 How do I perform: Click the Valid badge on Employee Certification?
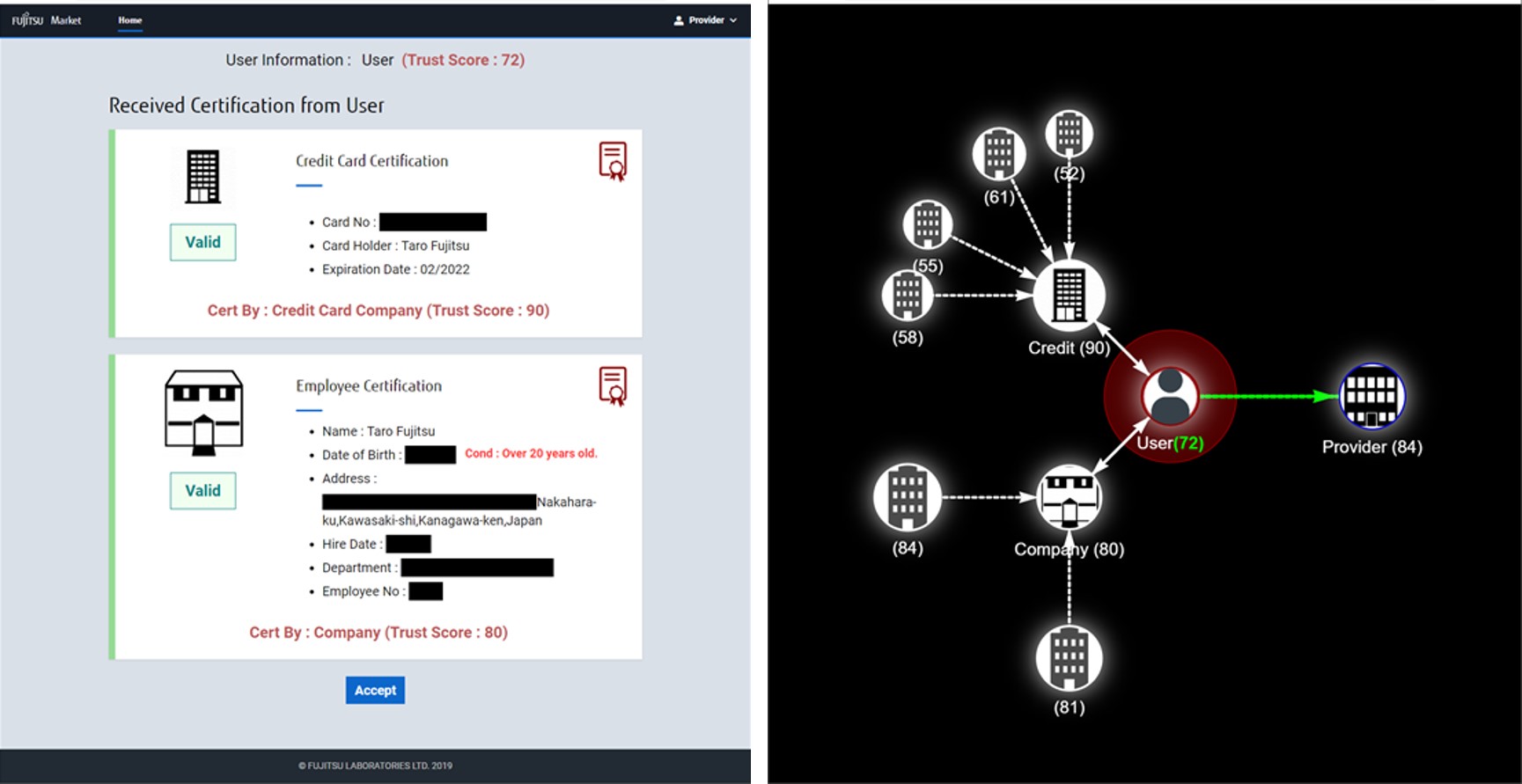[202, 491]
